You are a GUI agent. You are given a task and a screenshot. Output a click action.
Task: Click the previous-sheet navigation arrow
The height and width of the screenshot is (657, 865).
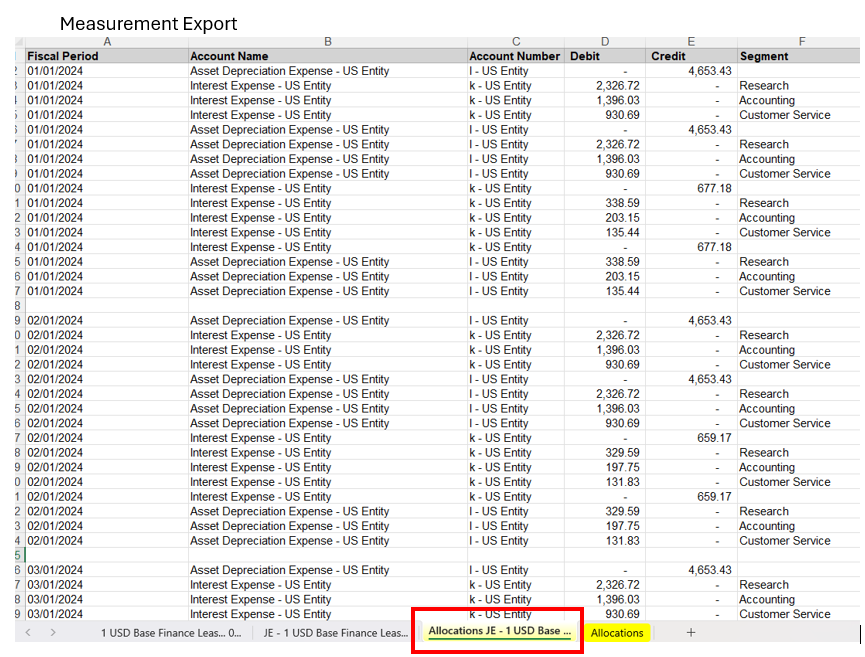27,633
